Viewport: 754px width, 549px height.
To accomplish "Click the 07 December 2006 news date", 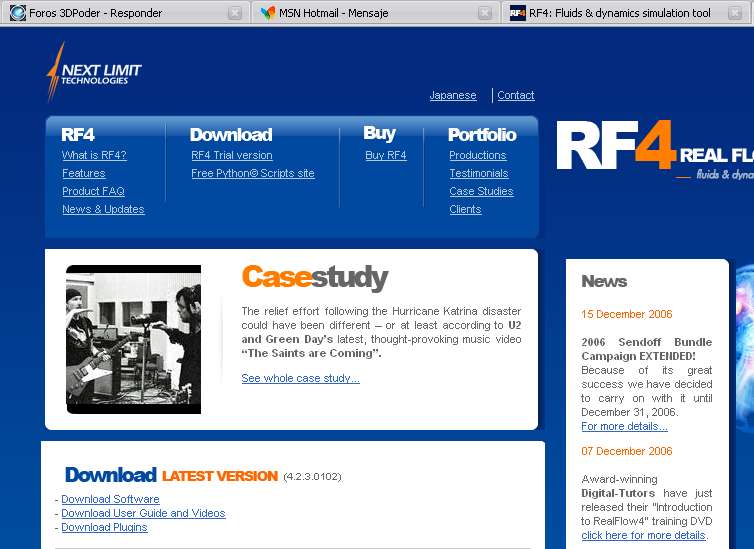I will tap(627, 451).
